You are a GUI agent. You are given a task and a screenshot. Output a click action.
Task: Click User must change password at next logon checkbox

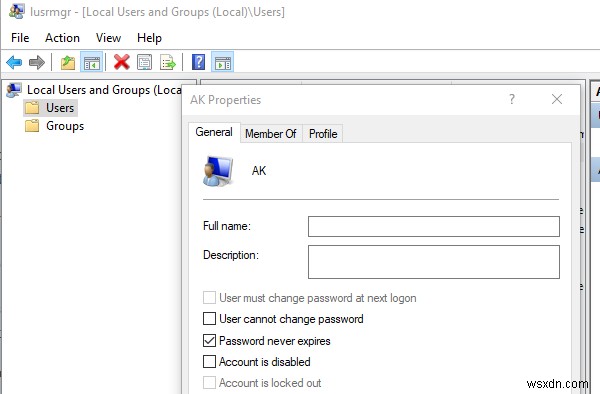point(209,298)
